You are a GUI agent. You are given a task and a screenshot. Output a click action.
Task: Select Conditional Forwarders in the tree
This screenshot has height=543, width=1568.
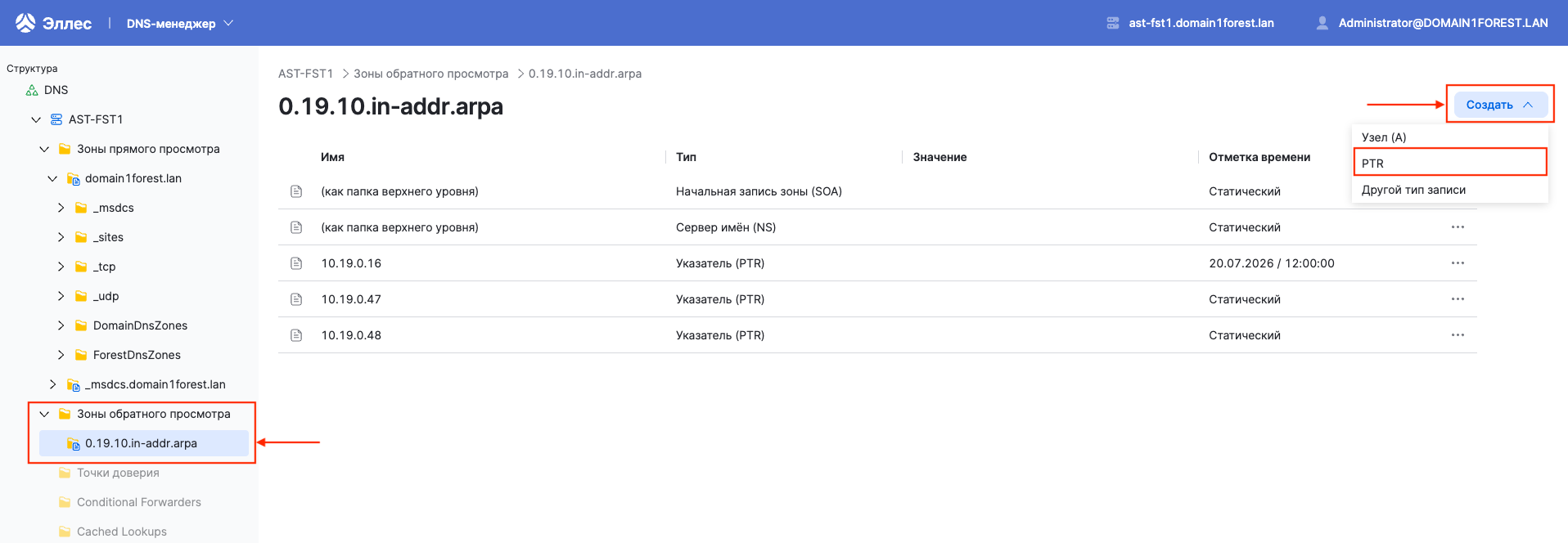(139, 502)
